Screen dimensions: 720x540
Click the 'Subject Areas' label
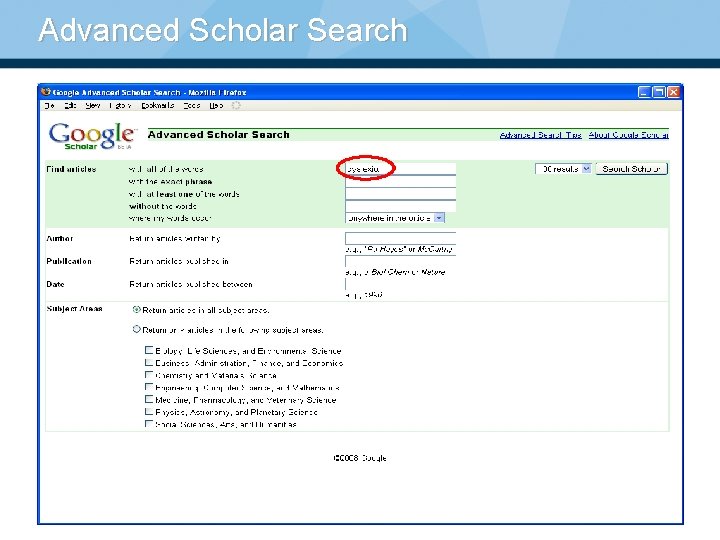point(74,309)
